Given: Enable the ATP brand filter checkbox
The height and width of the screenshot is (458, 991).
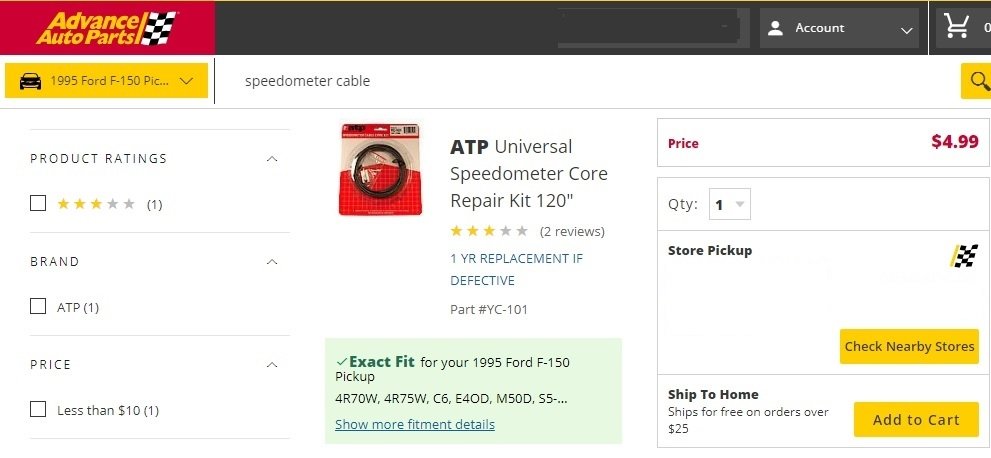Looking at the screenshot, I should click(x=38, y=307).
